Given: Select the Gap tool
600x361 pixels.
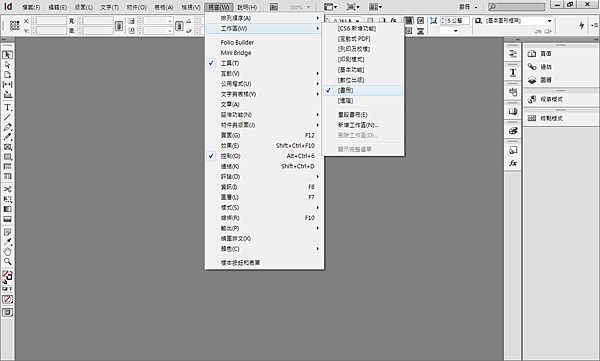Looking at the screenshot, I should click(7, 84).
